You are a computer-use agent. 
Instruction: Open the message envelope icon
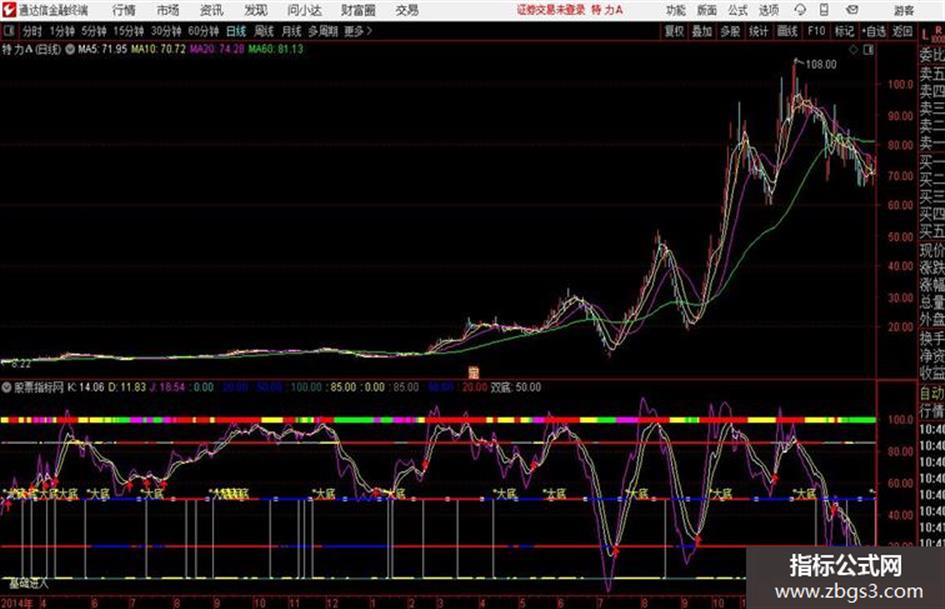pyautogui.click(x=852, y=10)
